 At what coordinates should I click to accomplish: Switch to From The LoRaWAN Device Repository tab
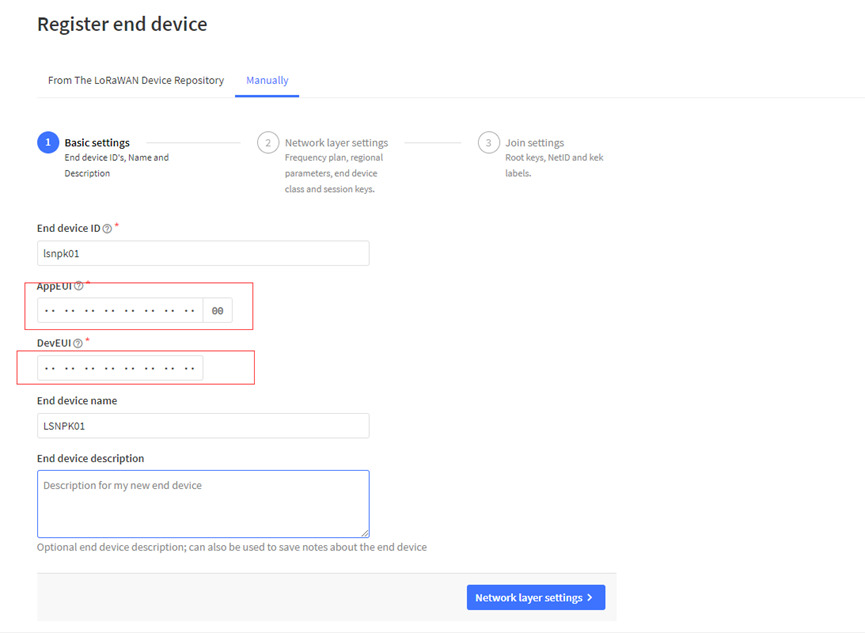tap(136, 81)
